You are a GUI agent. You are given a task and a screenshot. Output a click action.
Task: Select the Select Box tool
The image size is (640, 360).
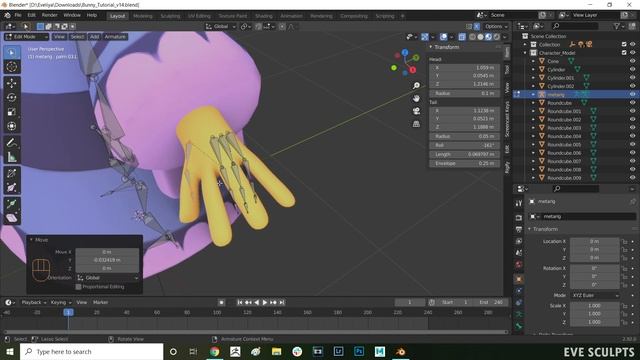pos(11,53)
